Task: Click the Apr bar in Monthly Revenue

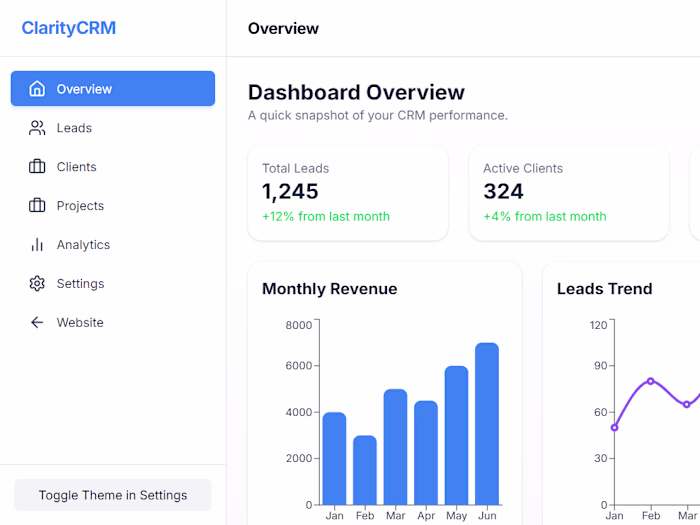Action: point(426,453)
